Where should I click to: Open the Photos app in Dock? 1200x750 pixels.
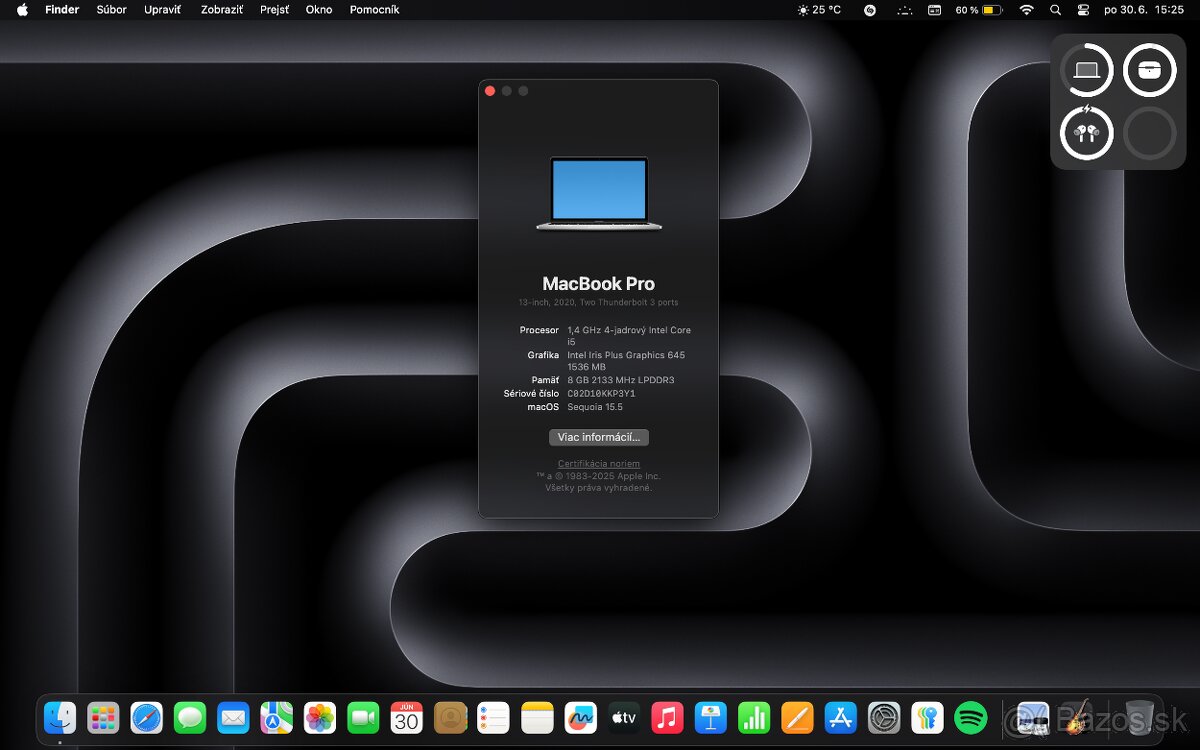[x=320, y=717]
